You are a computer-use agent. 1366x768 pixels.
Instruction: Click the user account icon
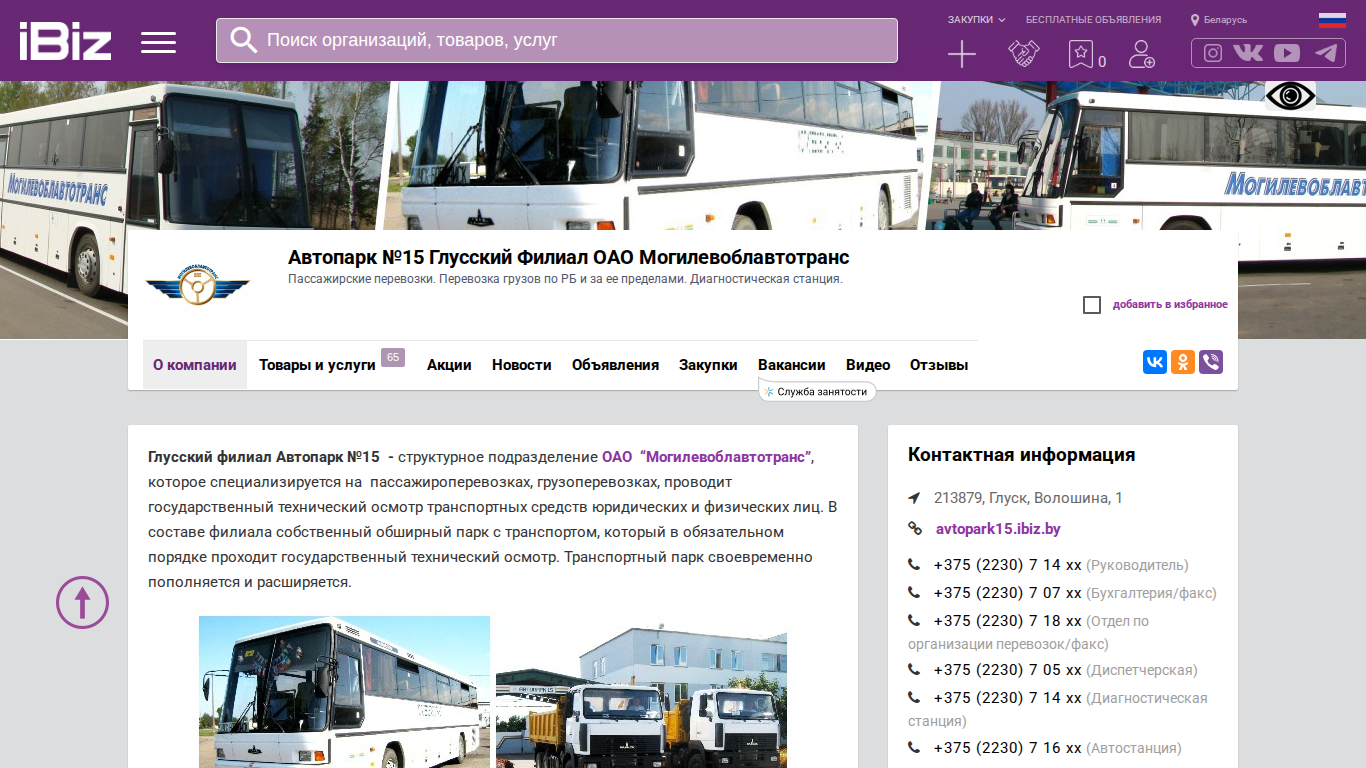[x=1141, y=54]
